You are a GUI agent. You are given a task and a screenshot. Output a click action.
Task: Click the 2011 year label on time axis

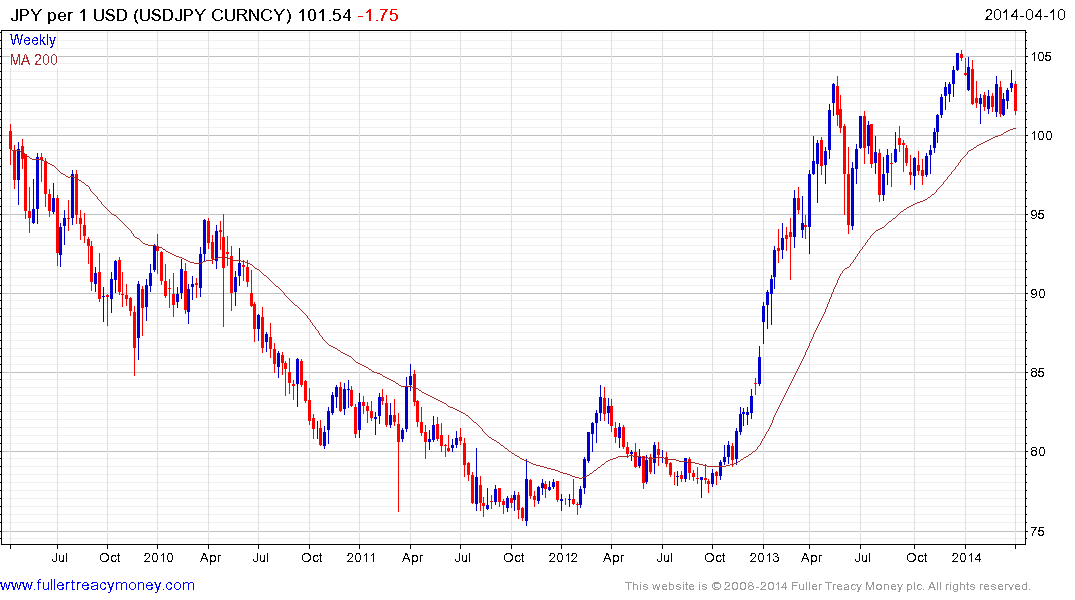pos(361,557)
